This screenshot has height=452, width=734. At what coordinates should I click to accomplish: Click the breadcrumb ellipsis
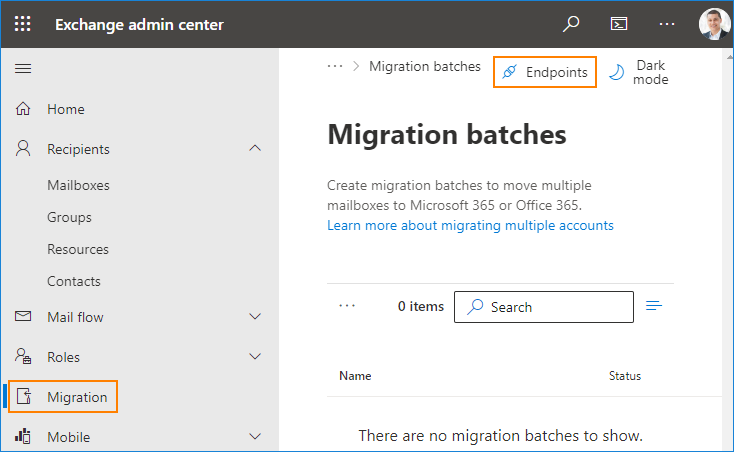point(335,66)
